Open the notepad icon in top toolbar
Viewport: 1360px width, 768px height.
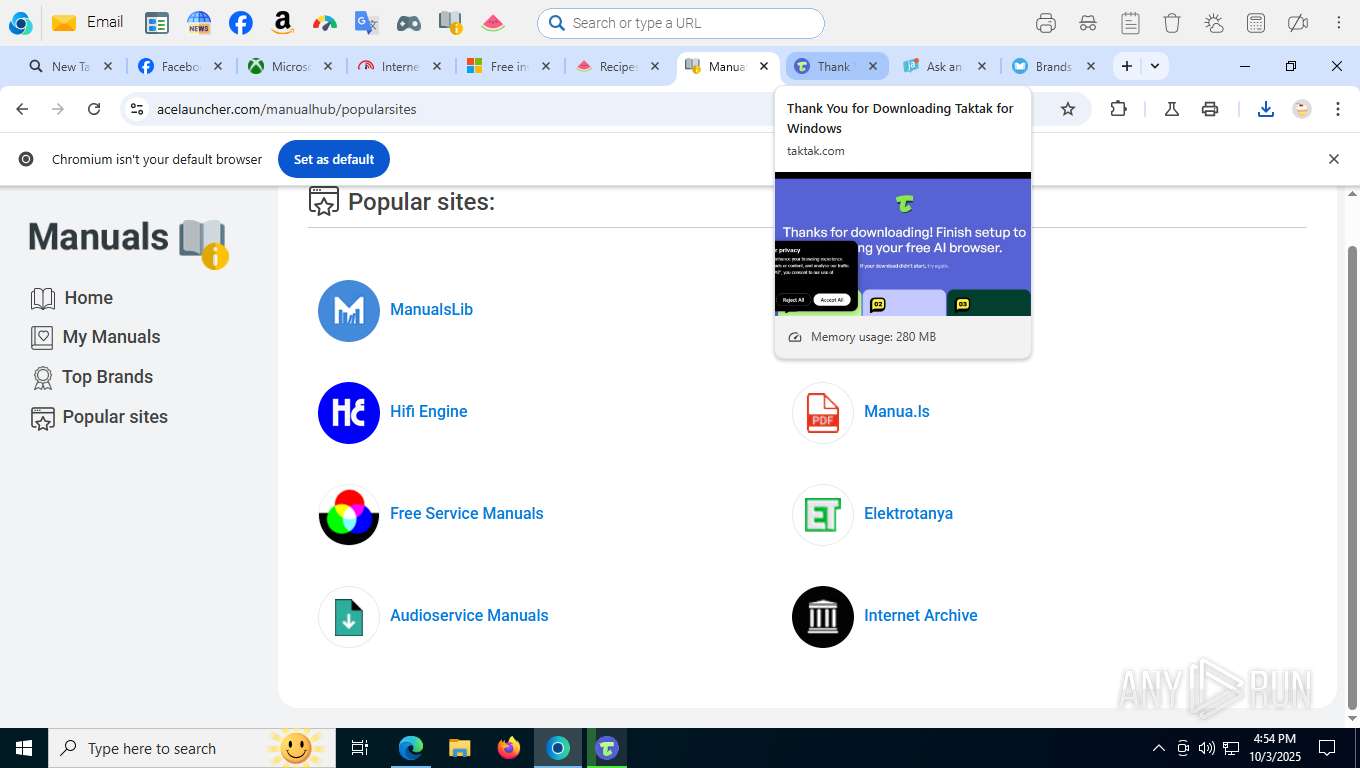click(1130, 22)
